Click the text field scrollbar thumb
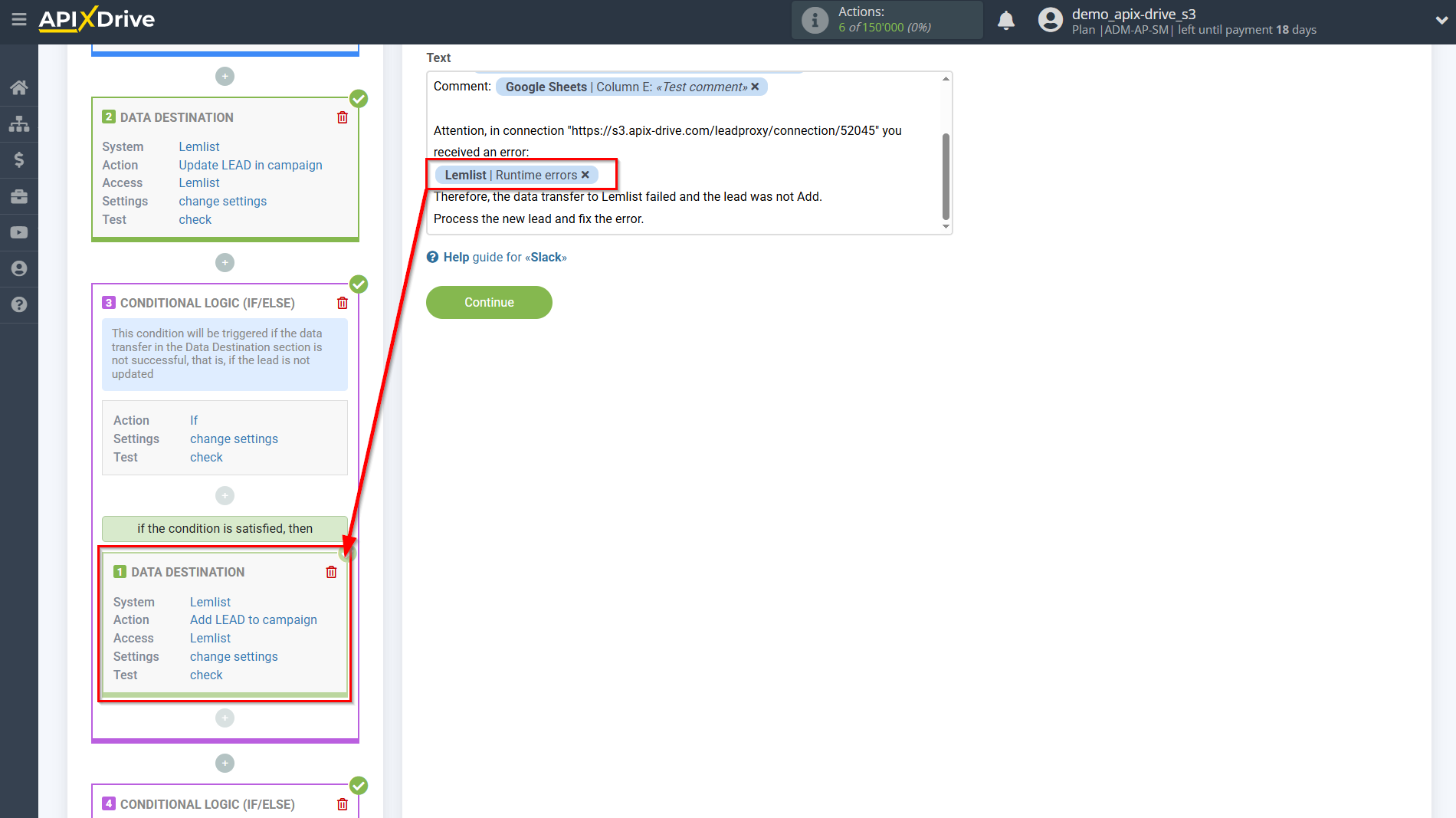The image size is (1456, 818). (x=946, y=176)
